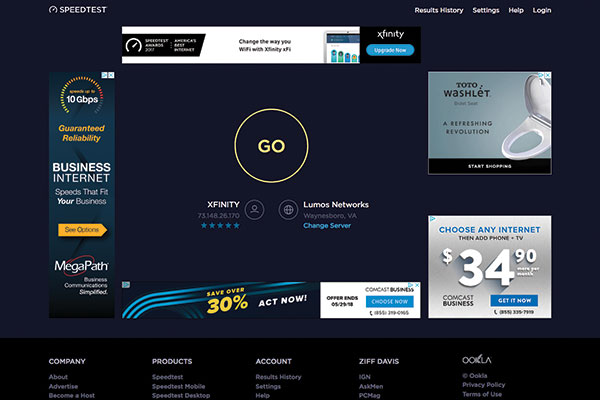Click Choose Now on Comcast Business banner
The image size is (600, 400).
click(x=389, y=301)
